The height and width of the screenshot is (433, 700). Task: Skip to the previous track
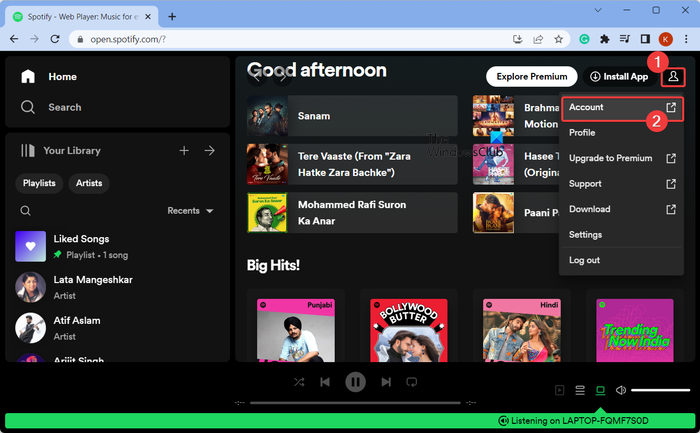[x=325, y=382]
